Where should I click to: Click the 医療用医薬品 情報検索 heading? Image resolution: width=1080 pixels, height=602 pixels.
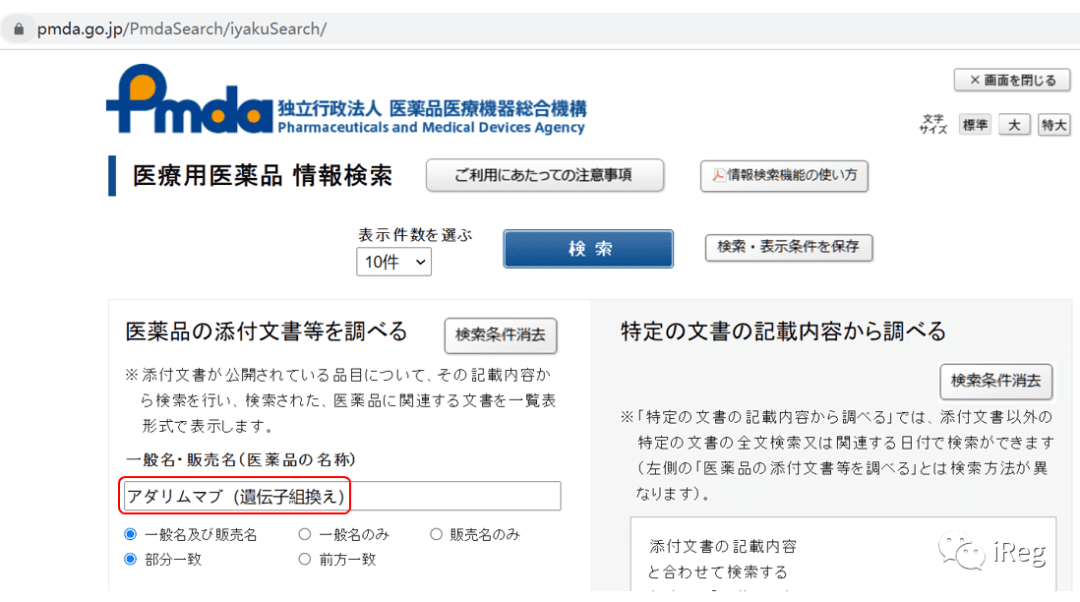click(262, 176)
